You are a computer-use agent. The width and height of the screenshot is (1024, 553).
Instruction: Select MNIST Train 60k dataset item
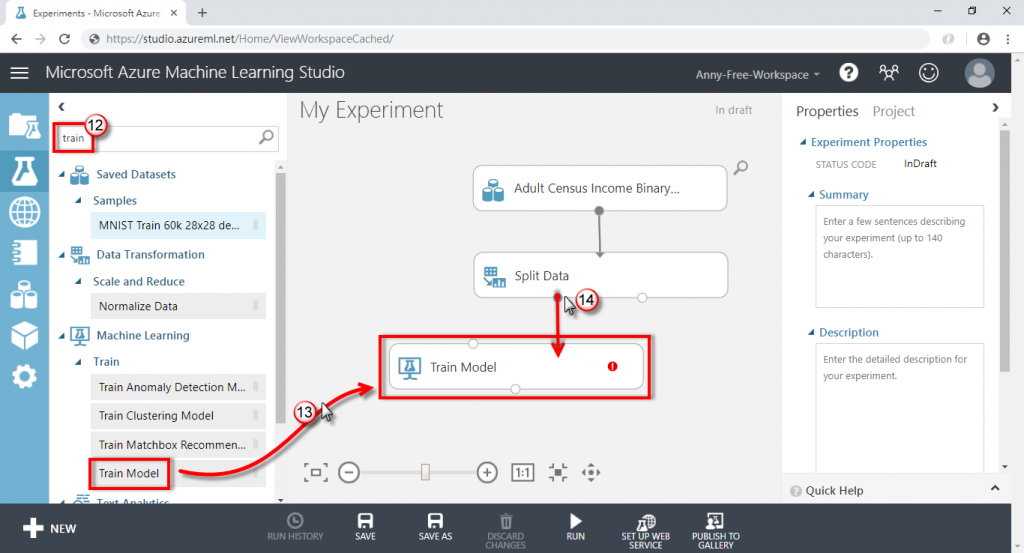coord(178,225)
